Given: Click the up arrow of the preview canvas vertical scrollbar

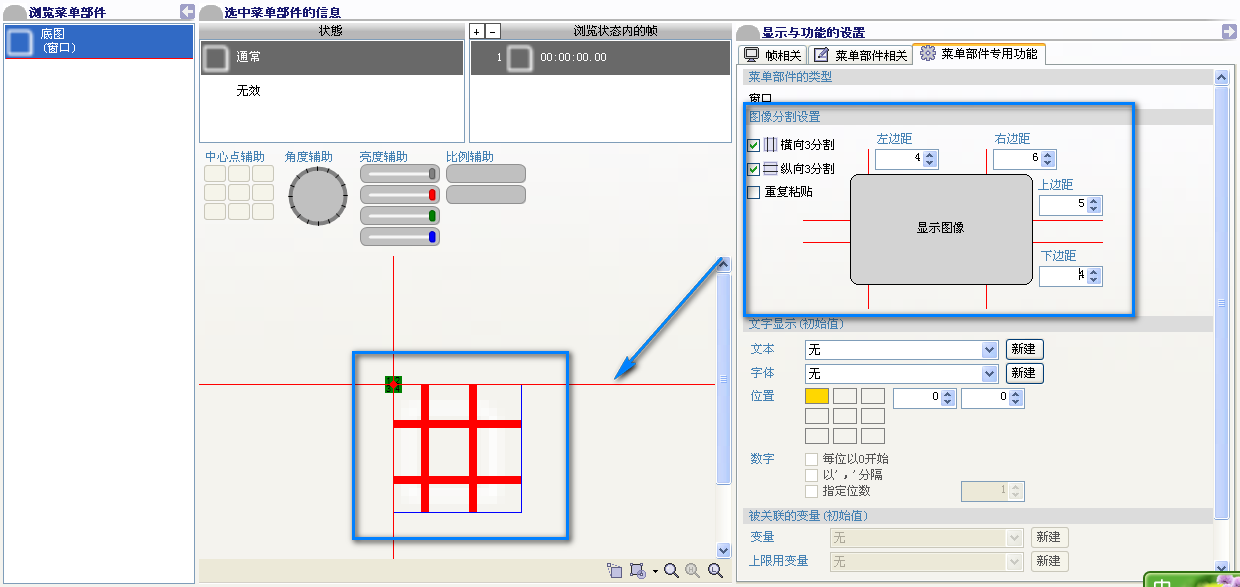Looking at the screenshot, I should coord(724,266).
